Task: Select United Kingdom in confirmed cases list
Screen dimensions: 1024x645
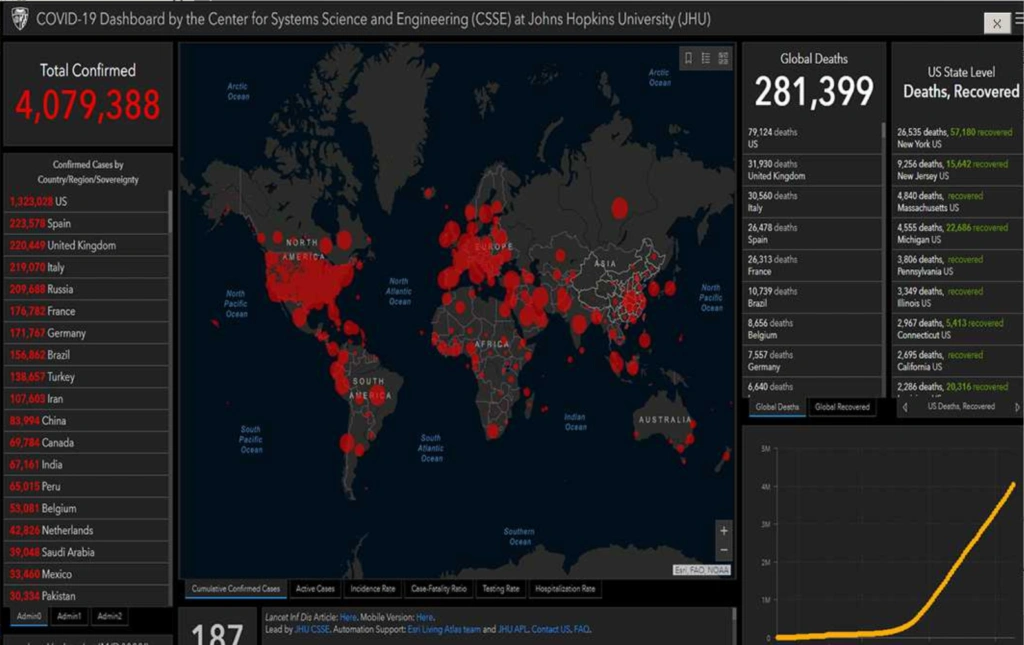Action: [86, 245]
